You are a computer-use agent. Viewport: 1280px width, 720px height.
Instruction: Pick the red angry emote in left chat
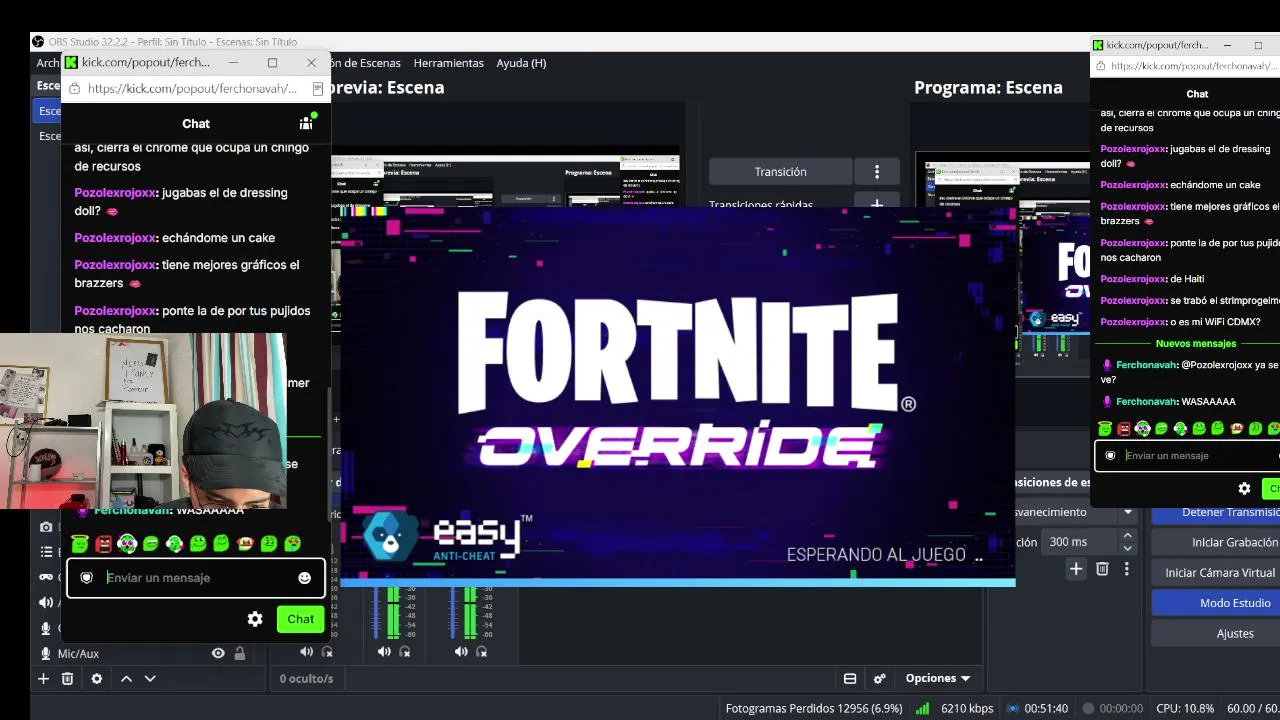(103, 544)
